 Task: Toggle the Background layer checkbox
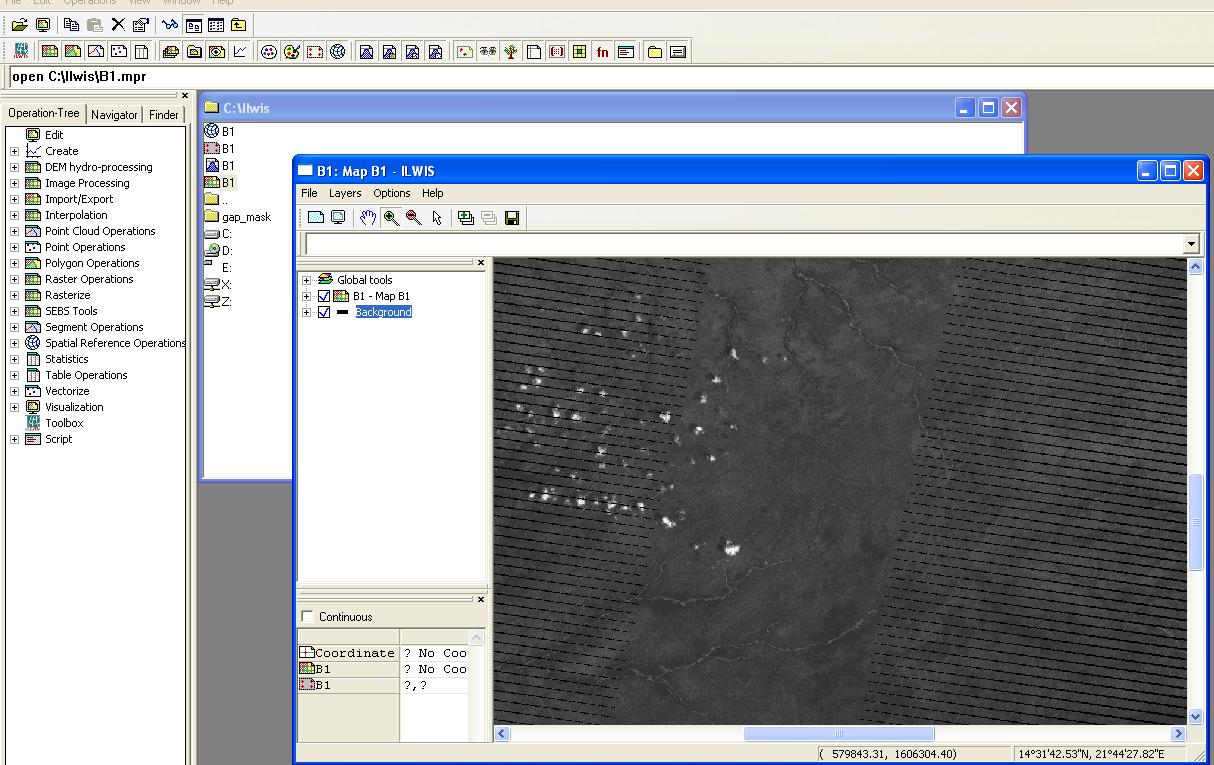click(x=324, y=313)
